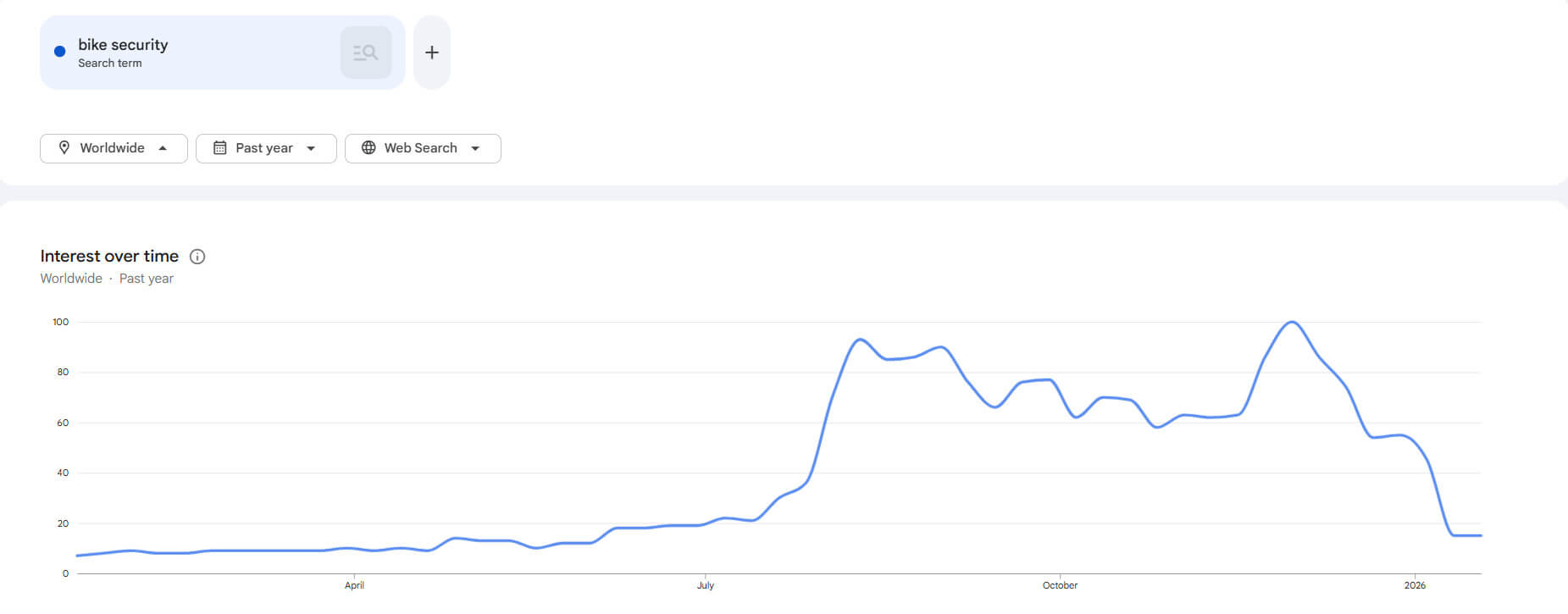
Task: Click the blue dot beside bike security
Action: pyautogui.click(x=60, y=52)
